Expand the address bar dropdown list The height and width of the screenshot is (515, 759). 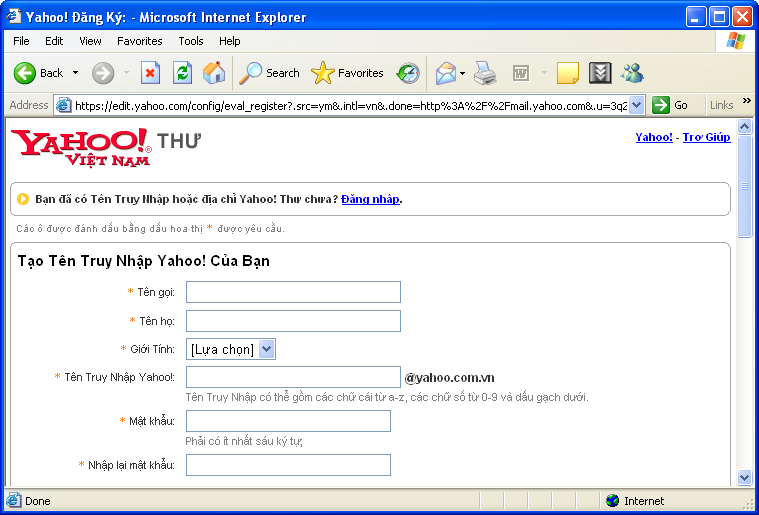tap(637, 106)
